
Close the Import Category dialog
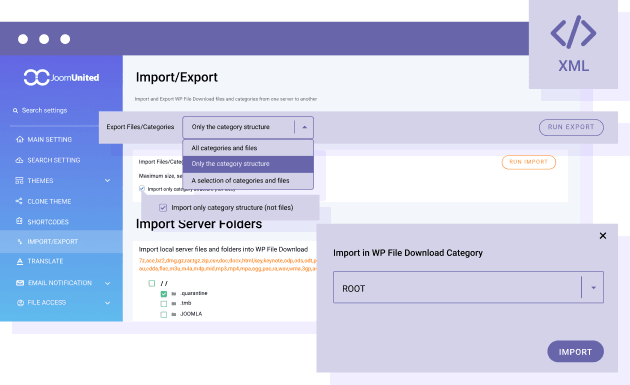click(603, 236)
